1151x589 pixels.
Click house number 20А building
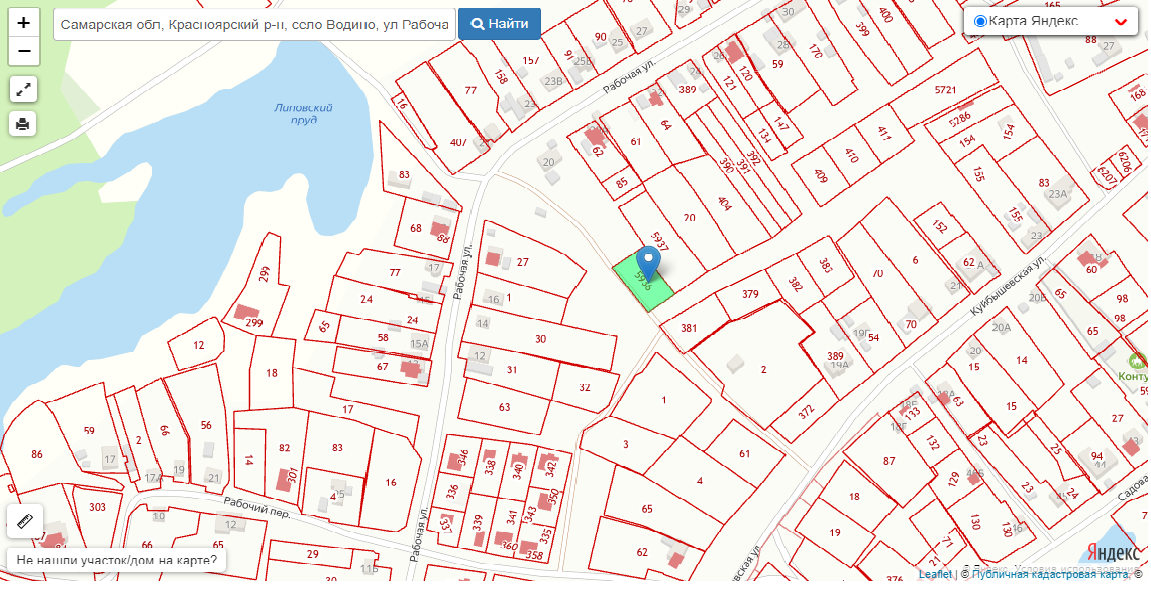pyautogui.click(x=1001, y=328)
